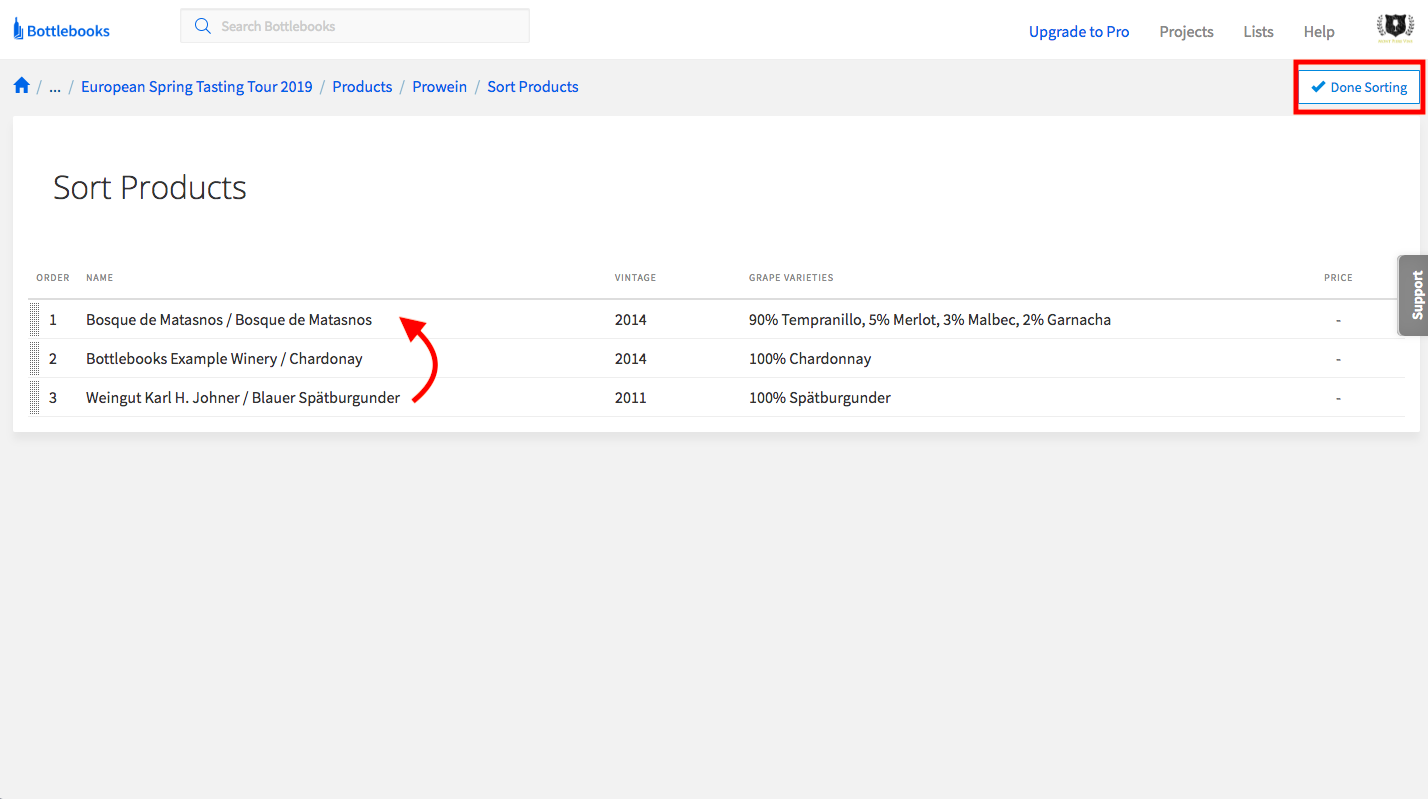This screenshot has height=799, width=1428.
Task: Open the Help menu
Action: coord(1319,32)
